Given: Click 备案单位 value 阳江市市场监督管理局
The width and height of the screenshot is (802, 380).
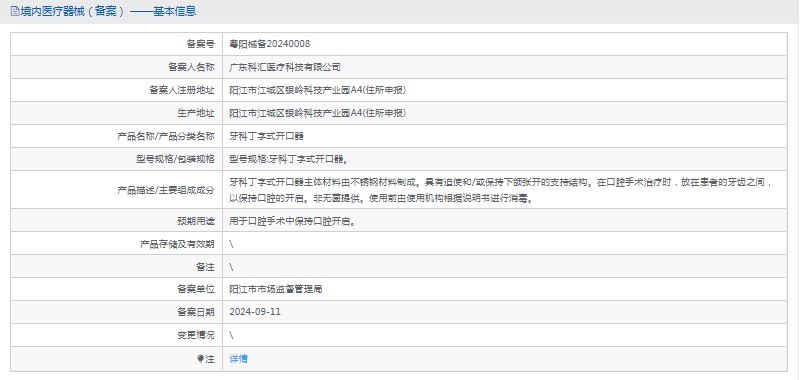Looking at the screenshot, I should coord(276,289).
